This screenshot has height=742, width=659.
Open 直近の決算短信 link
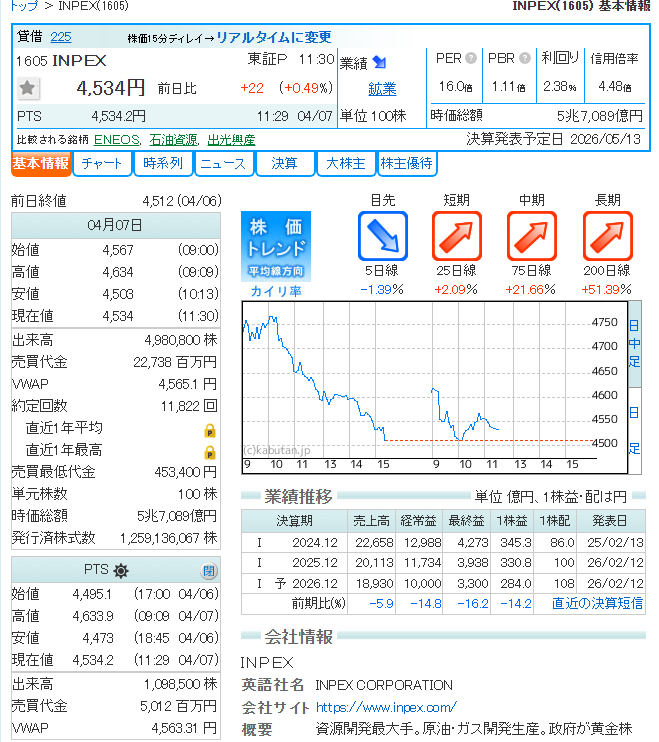coord(597,603)
